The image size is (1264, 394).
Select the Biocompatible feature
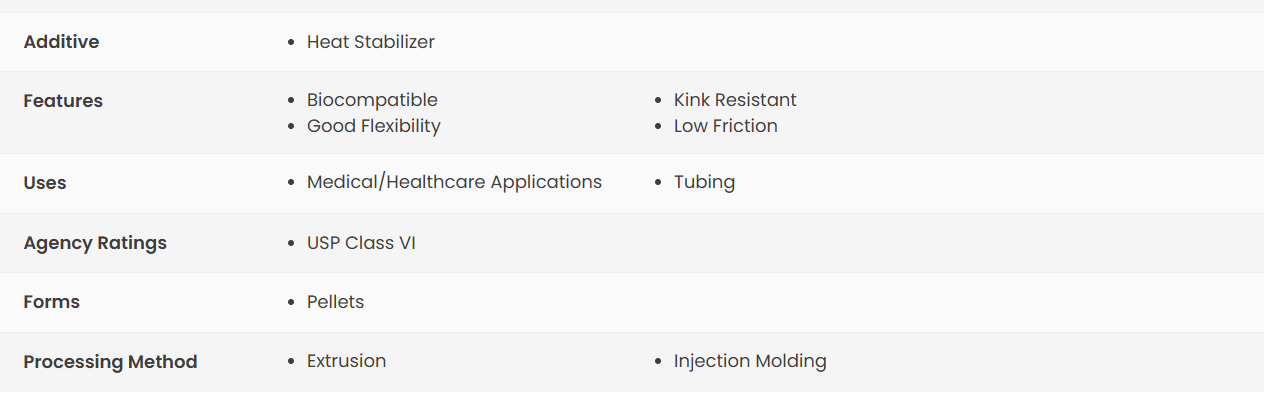tap(372, 100)
